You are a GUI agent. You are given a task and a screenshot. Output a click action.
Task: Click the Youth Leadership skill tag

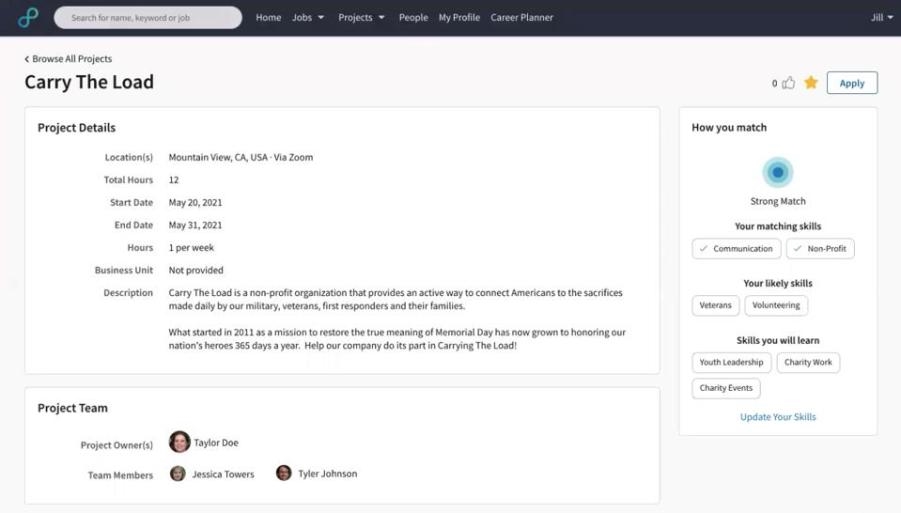[731, 362]
